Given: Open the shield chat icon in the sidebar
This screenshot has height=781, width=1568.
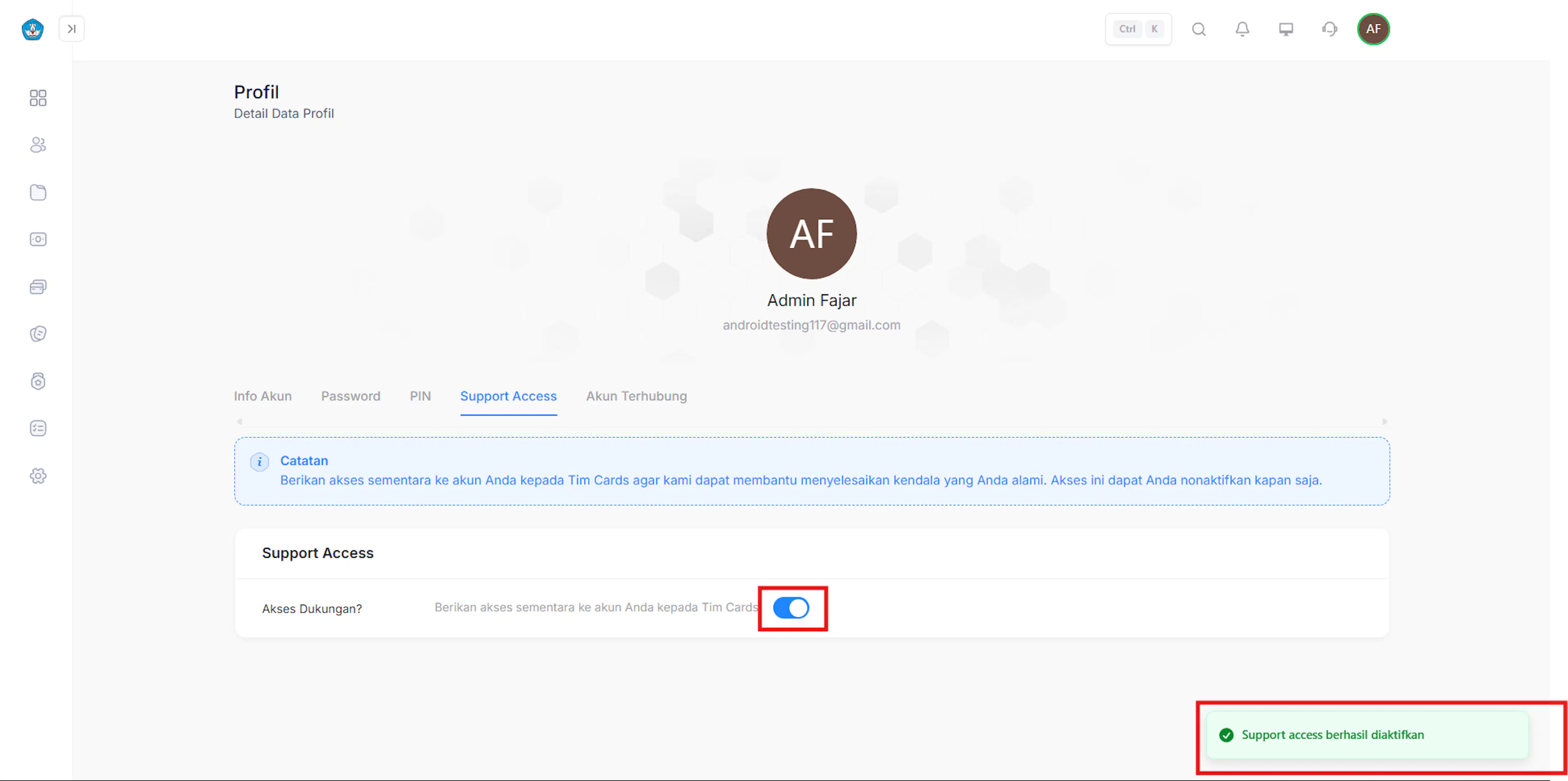Looking at the screenshot, I should pyautogui.click(x=38, y=334).
